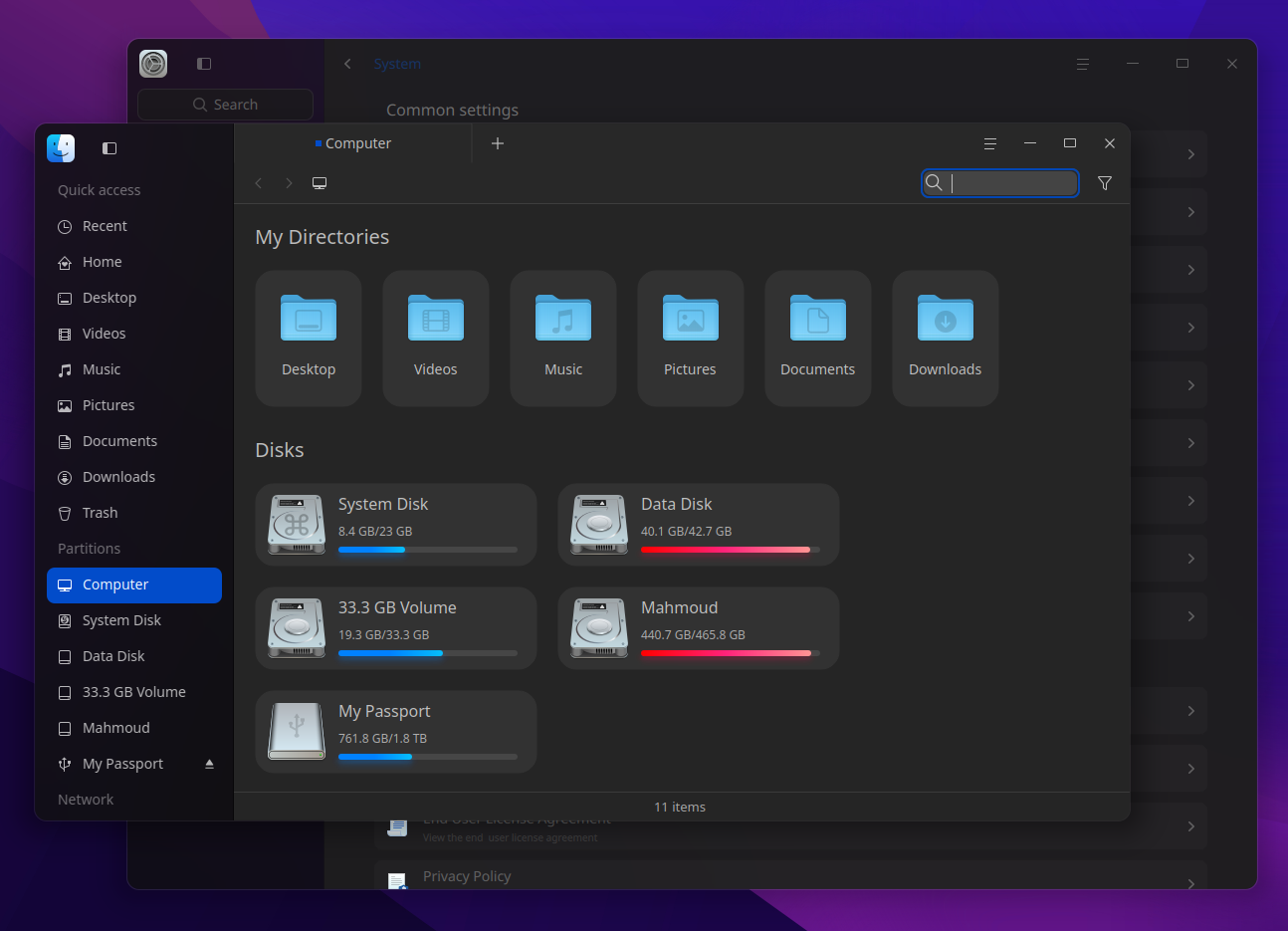Go forward in file manager
The image size is (1288, 931).
tap(289, 183)
